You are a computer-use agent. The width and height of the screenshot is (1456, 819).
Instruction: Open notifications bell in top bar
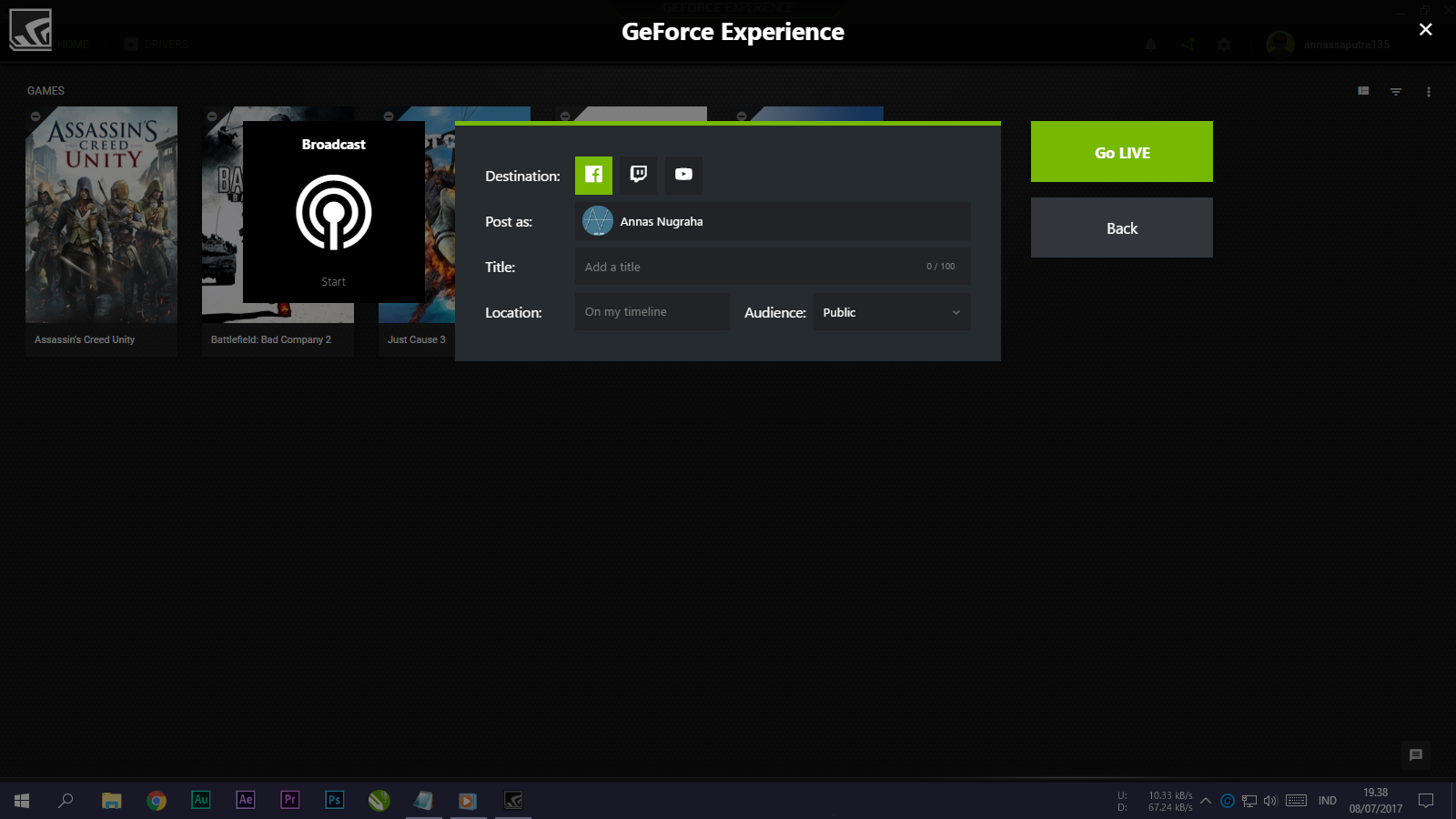[1151, 44]
